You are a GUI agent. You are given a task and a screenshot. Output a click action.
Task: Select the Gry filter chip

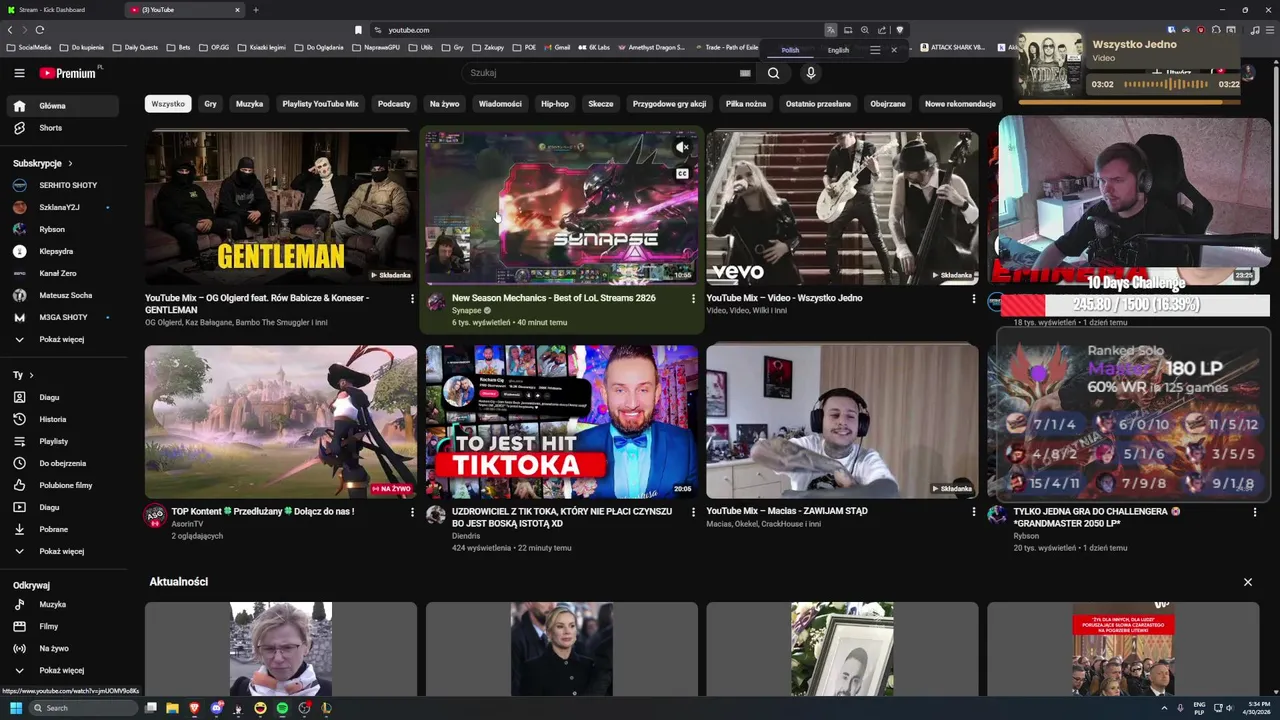pyautogui.click(x=210, y=104)
